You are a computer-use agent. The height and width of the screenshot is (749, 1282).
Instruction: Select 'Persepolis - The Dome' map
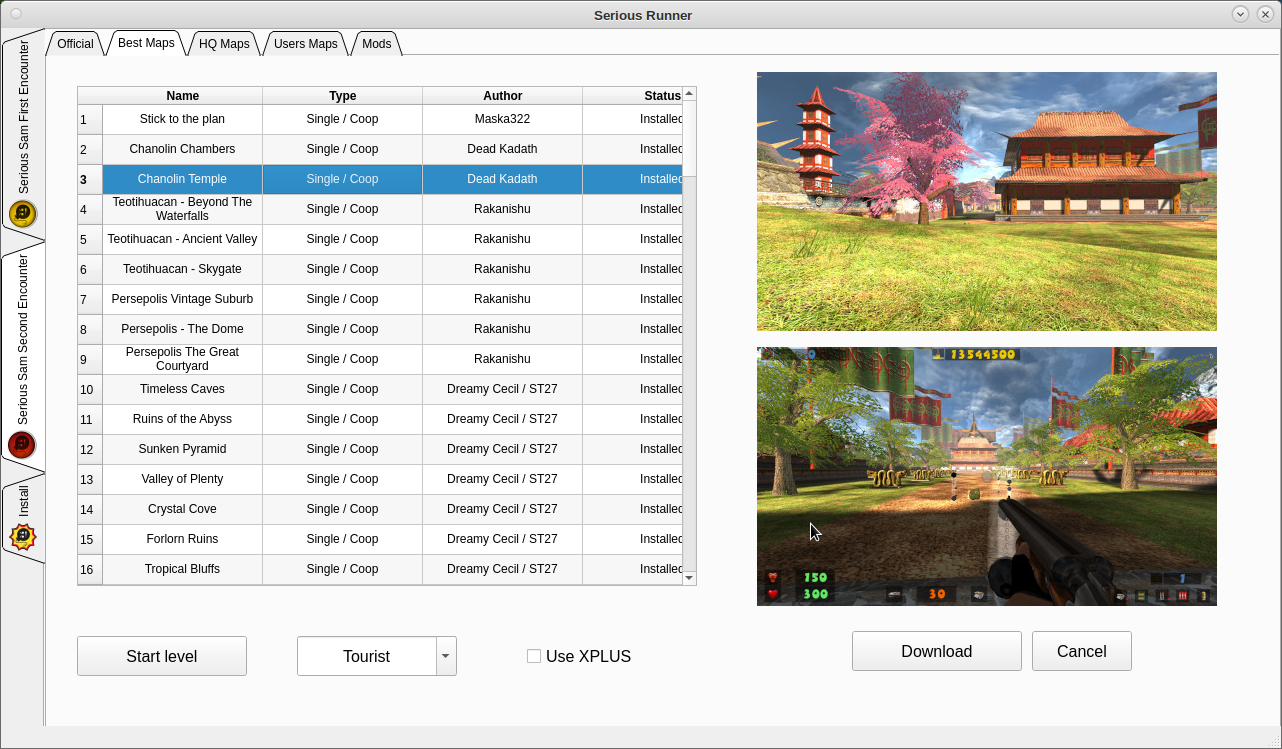183,329
